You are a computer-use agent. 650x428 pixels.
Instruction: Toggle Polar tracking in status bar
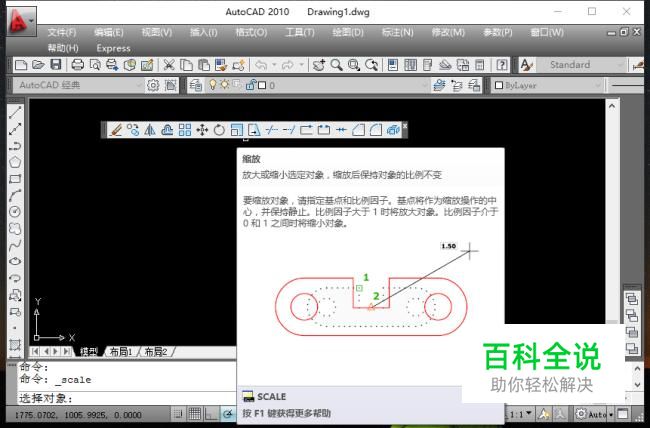pyautogui.click(x=228, y=413)
